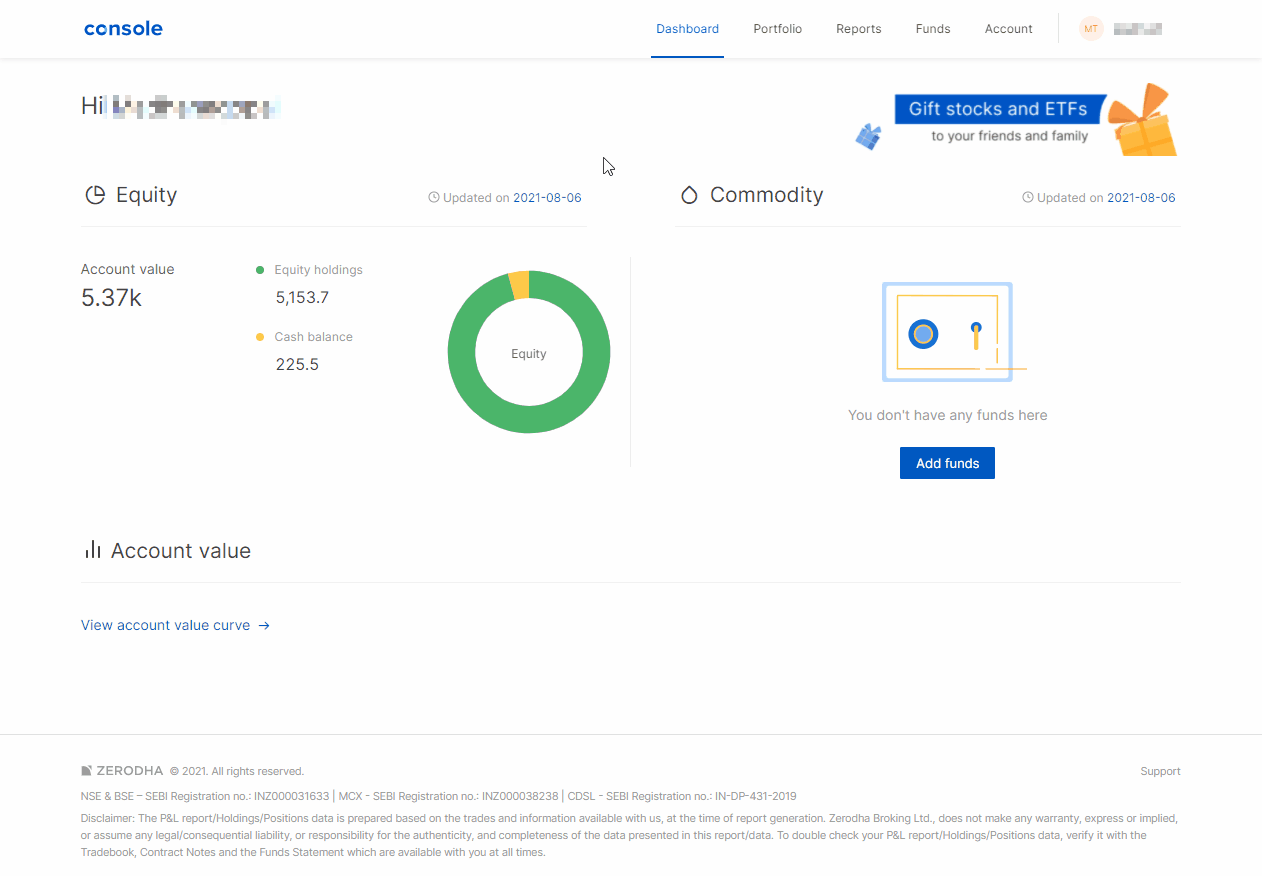This screenshot has height=876, width=1262.
Task: Select Funds in the top navigation
Action: pyautogui.click(x=932, y=29)
